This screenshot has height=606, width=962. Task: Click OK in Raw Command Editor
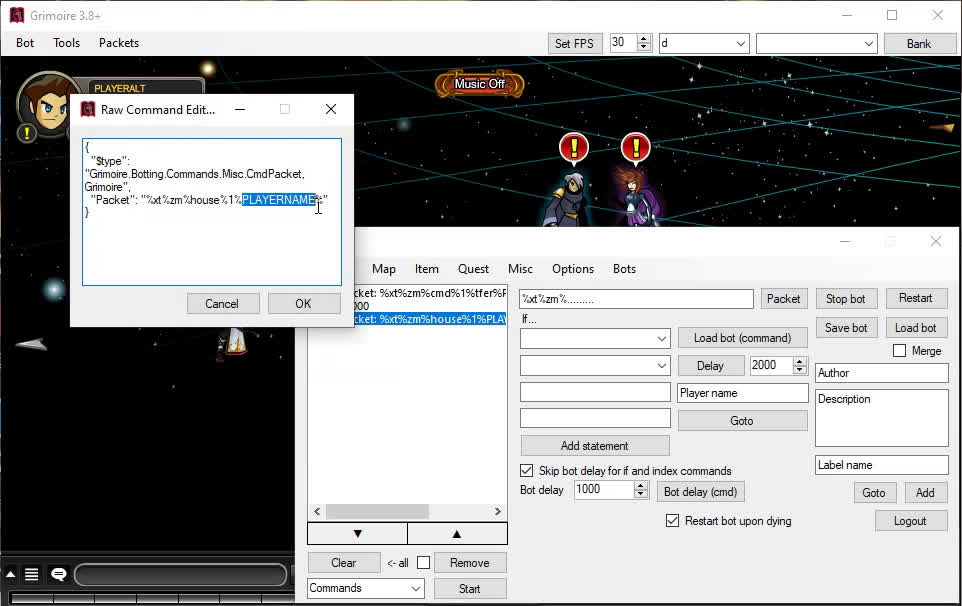(304, 304)
